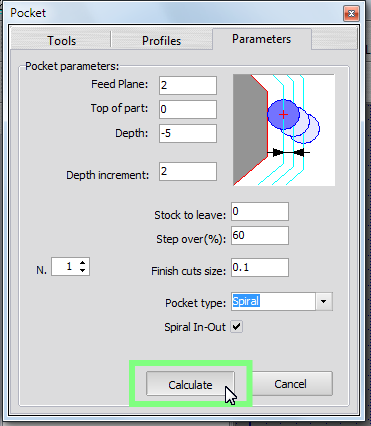
Task: Click the Calculate button
Action: tap(190, 384)
